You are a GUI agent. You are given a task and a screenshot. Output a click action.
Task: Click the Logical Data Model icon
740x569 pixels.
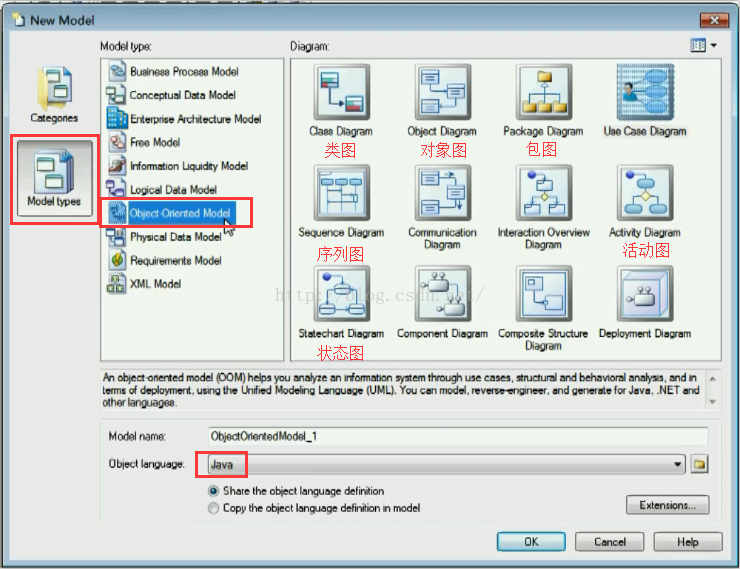click(x=116, y=189)
